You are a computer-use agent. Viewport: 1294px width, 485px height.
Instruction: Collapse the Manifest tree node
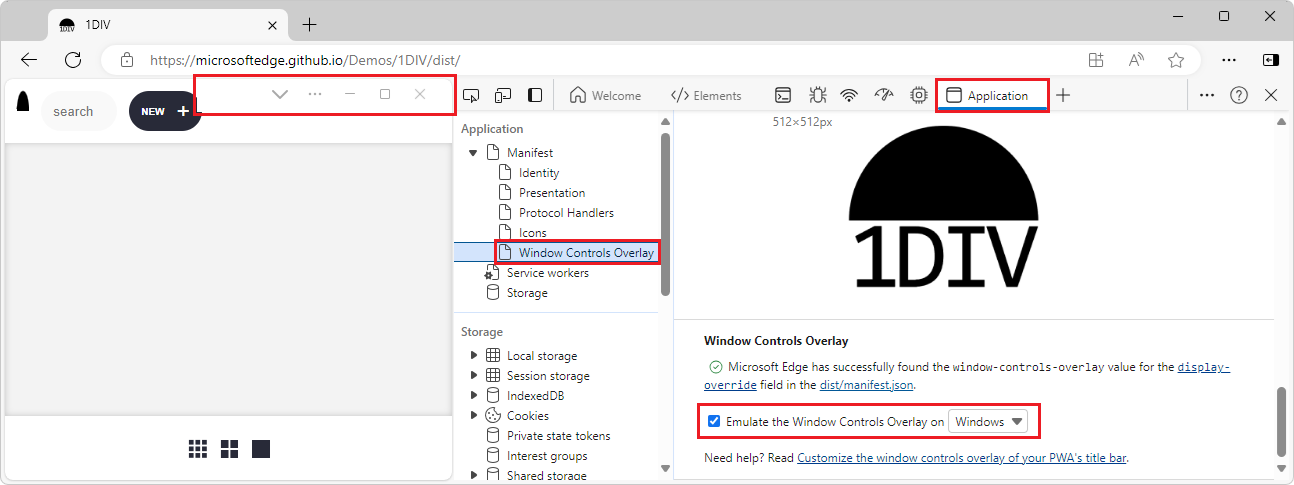coord(473,153)
